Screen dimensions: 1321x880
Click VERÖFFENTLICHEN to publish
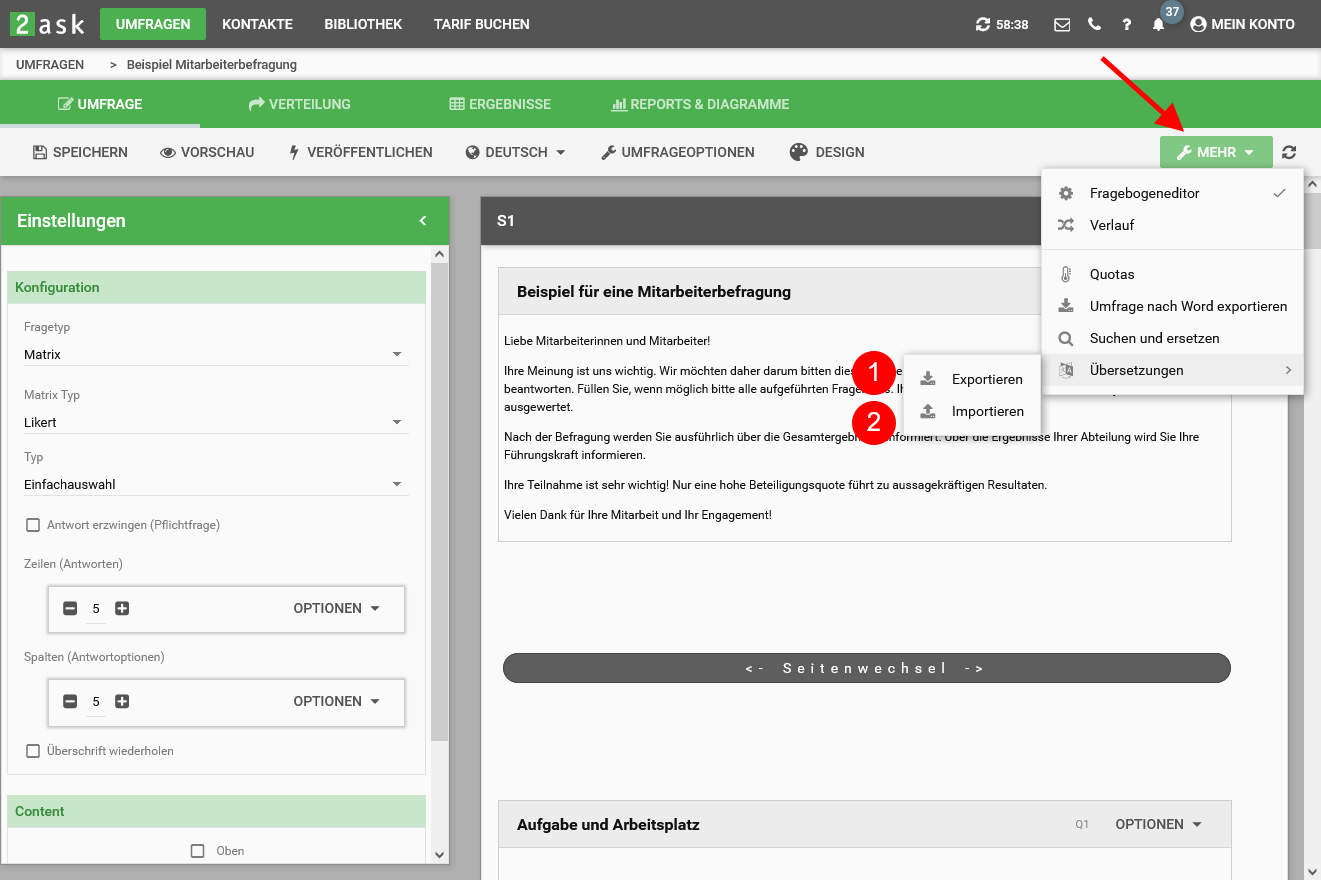pyautogui.click(x=360, y=152)
